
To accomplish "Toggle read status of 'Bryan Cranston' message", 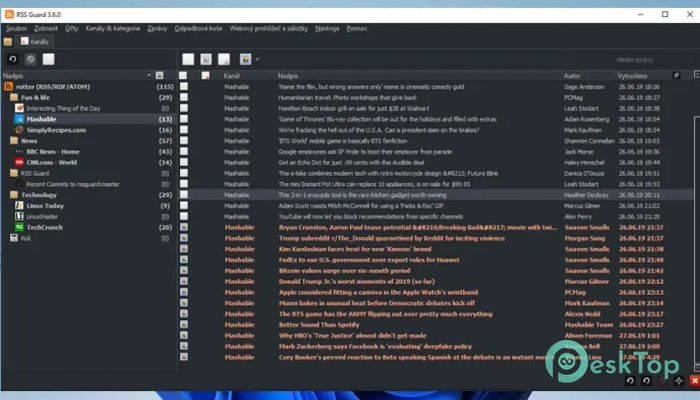I will pyautogui.click(x=183, y=227).
